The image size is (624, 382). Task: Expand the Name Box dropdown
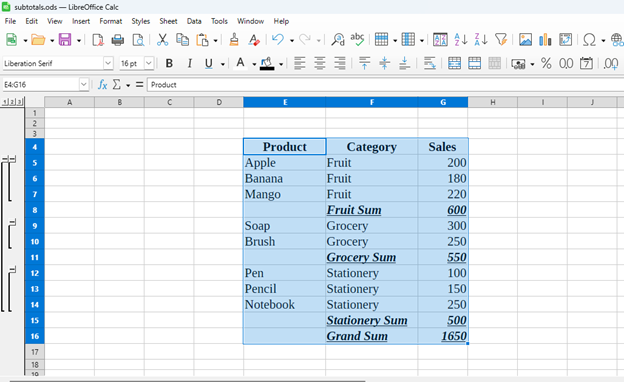point(84,84)
